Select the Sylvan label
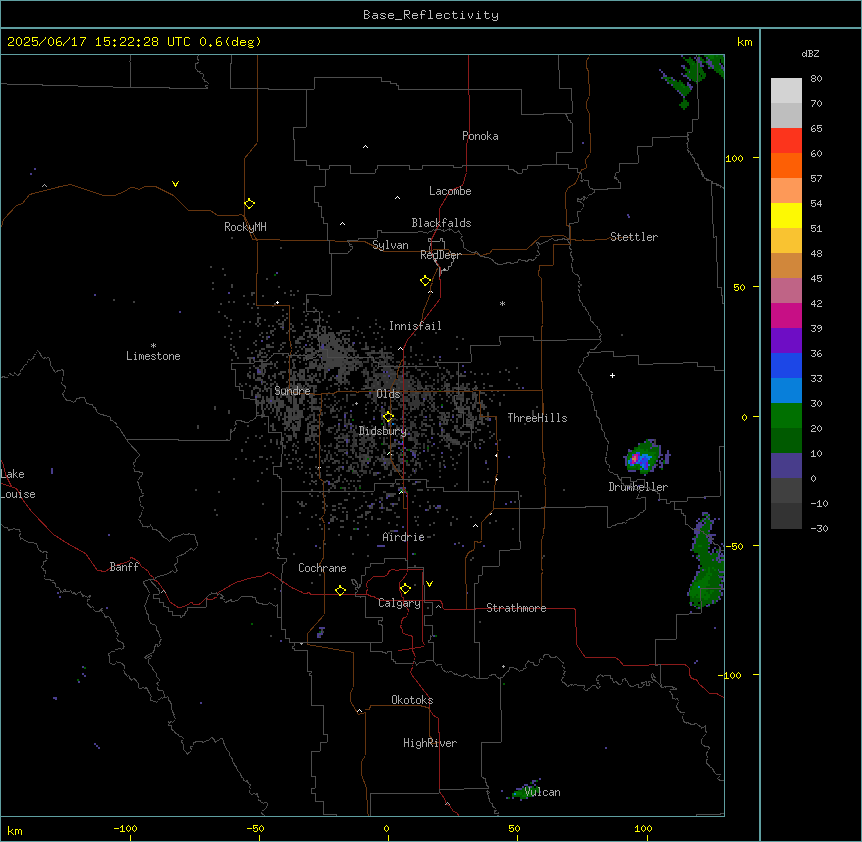Viewport: 862px width, 842px height. tap(390, 245)
